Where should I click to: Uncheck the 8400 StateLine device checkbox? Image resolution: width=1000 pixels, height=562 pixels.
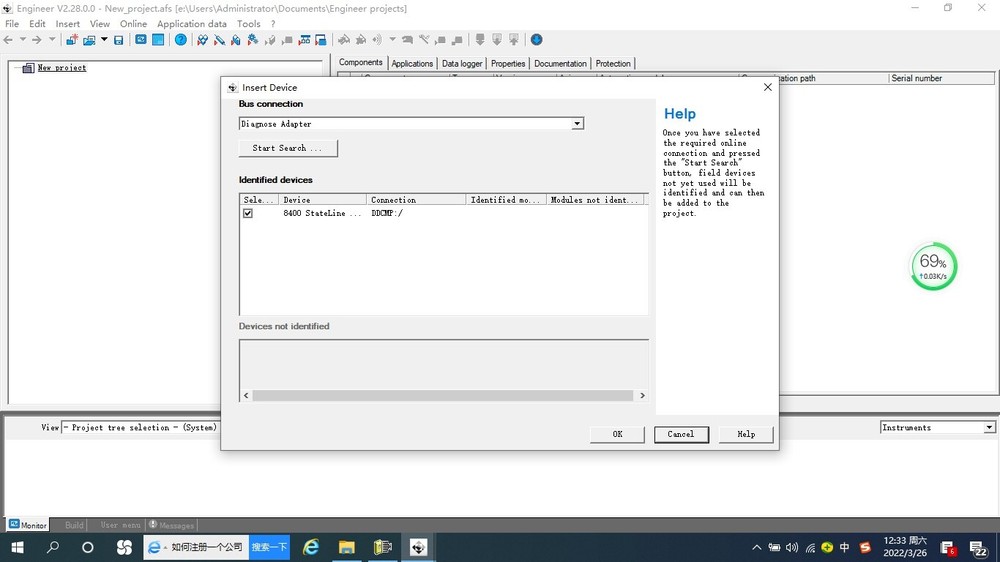248,213
